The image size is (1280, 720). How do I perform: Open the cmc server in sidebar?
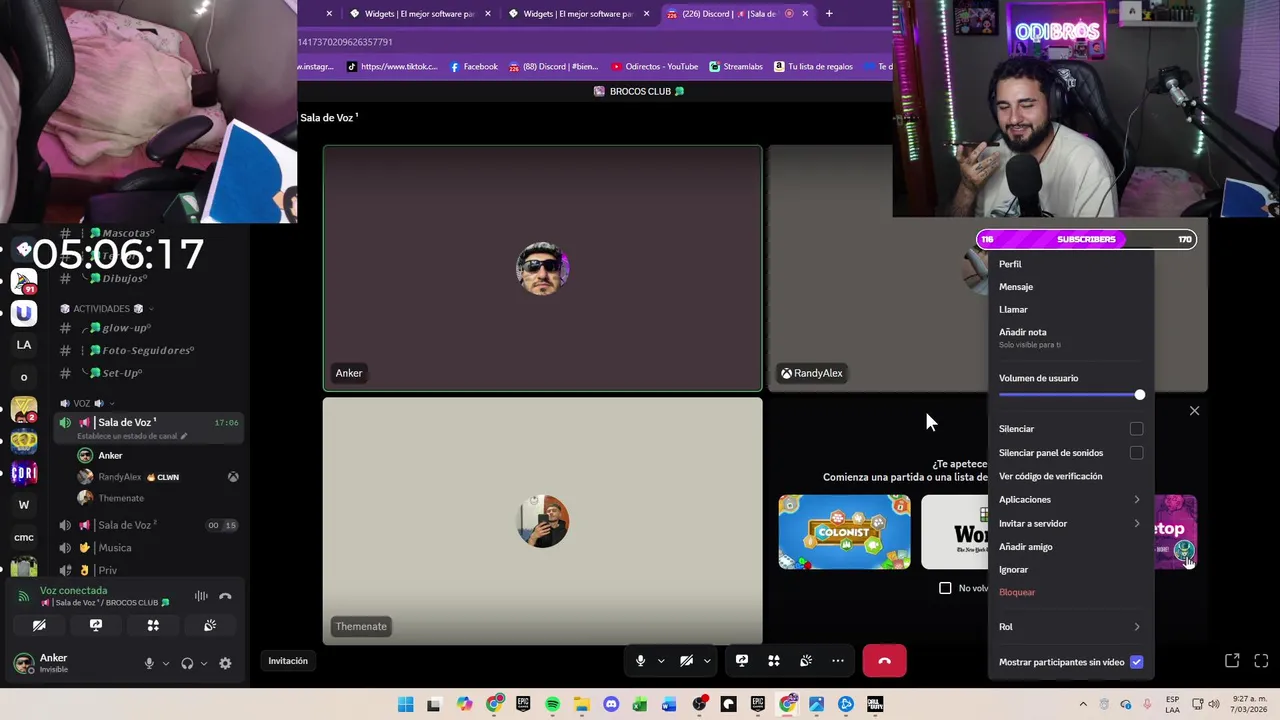pos(24,537)
